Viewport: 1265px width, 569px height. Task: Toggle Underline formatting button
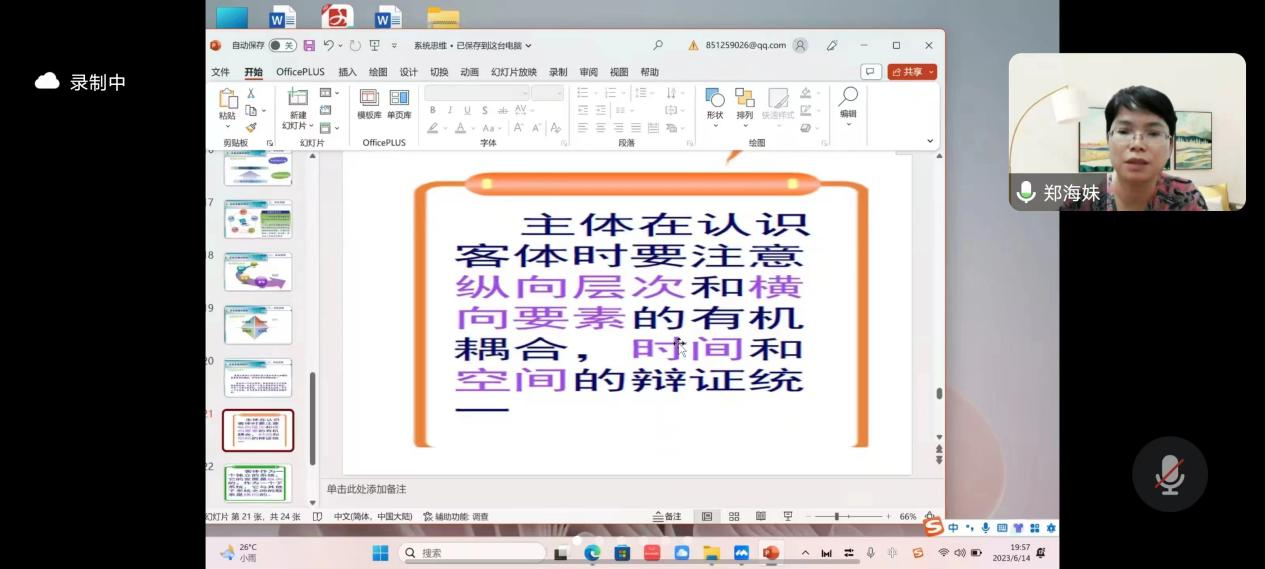(467, 110)
